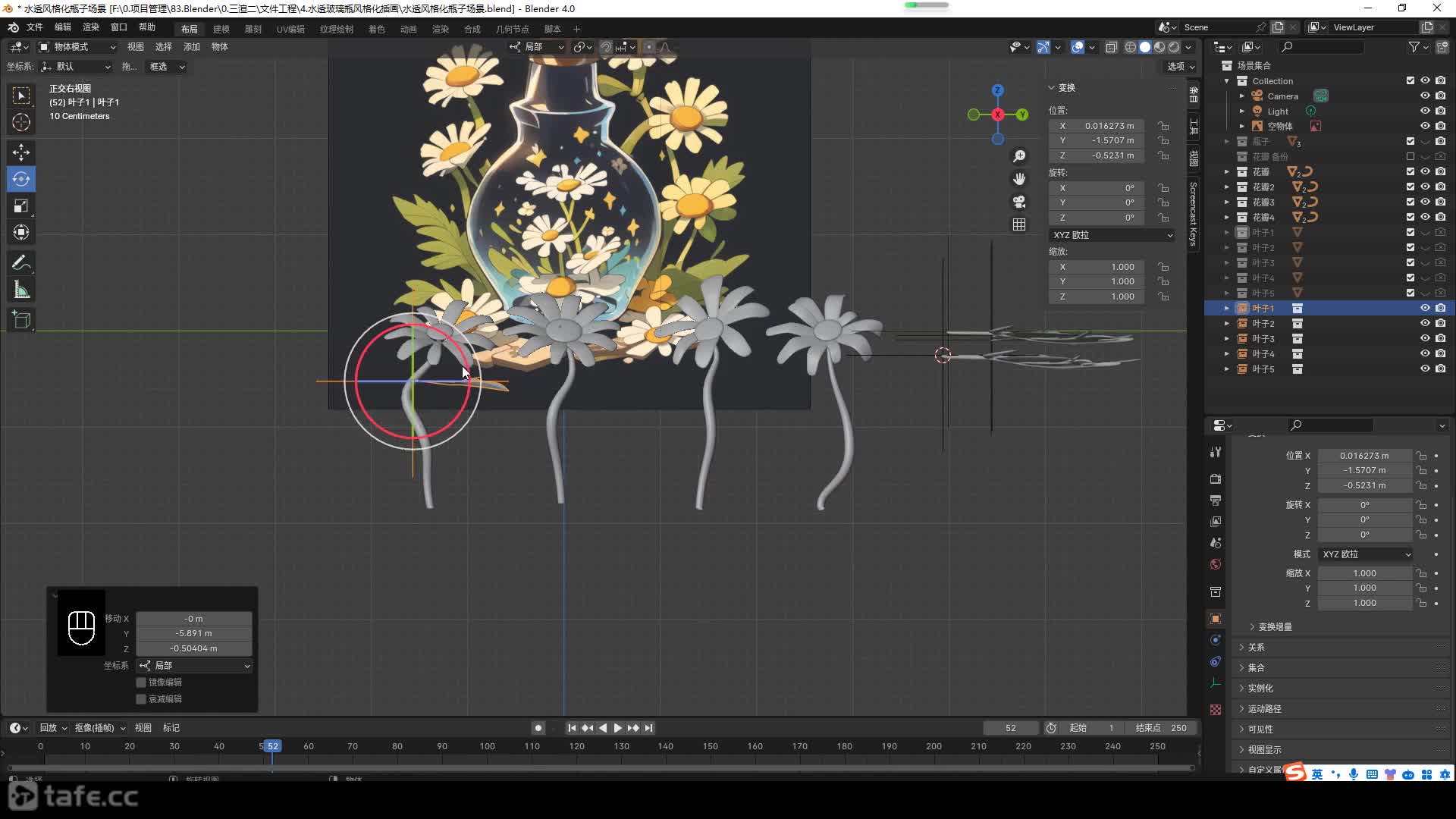1456x819 pixels.
Task: Expand the 可见性 panel
Action: click(1260, 730)
